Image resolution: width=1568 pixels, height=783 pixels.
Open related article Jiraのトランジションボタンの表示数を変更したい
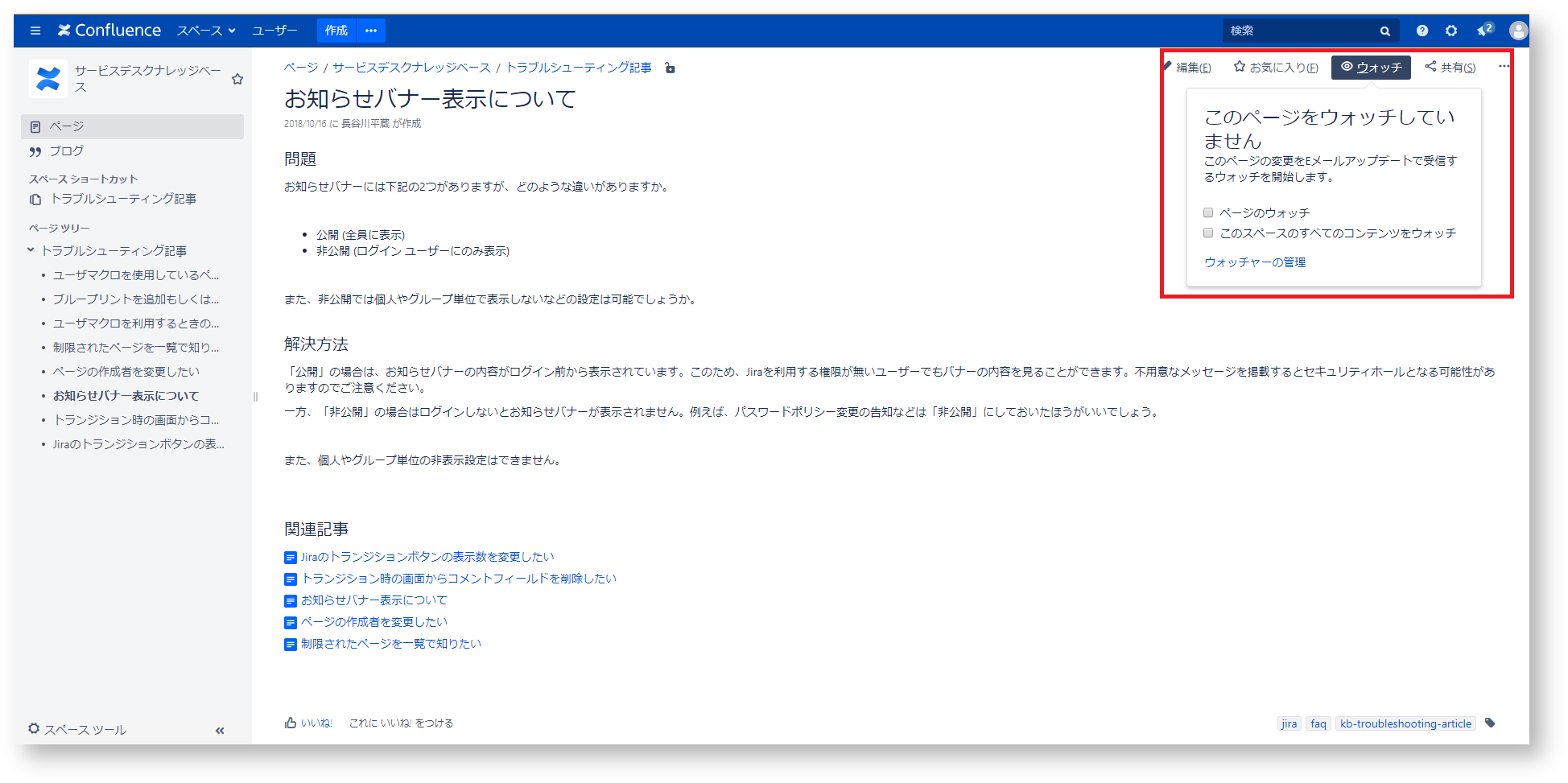click(x=427, y=557)
